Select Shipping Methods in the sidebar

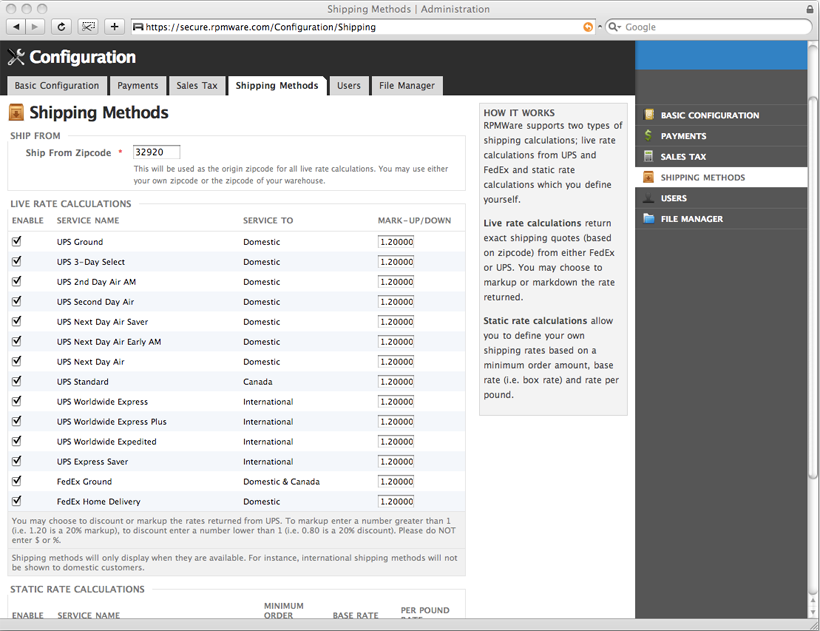coord(721,177)
